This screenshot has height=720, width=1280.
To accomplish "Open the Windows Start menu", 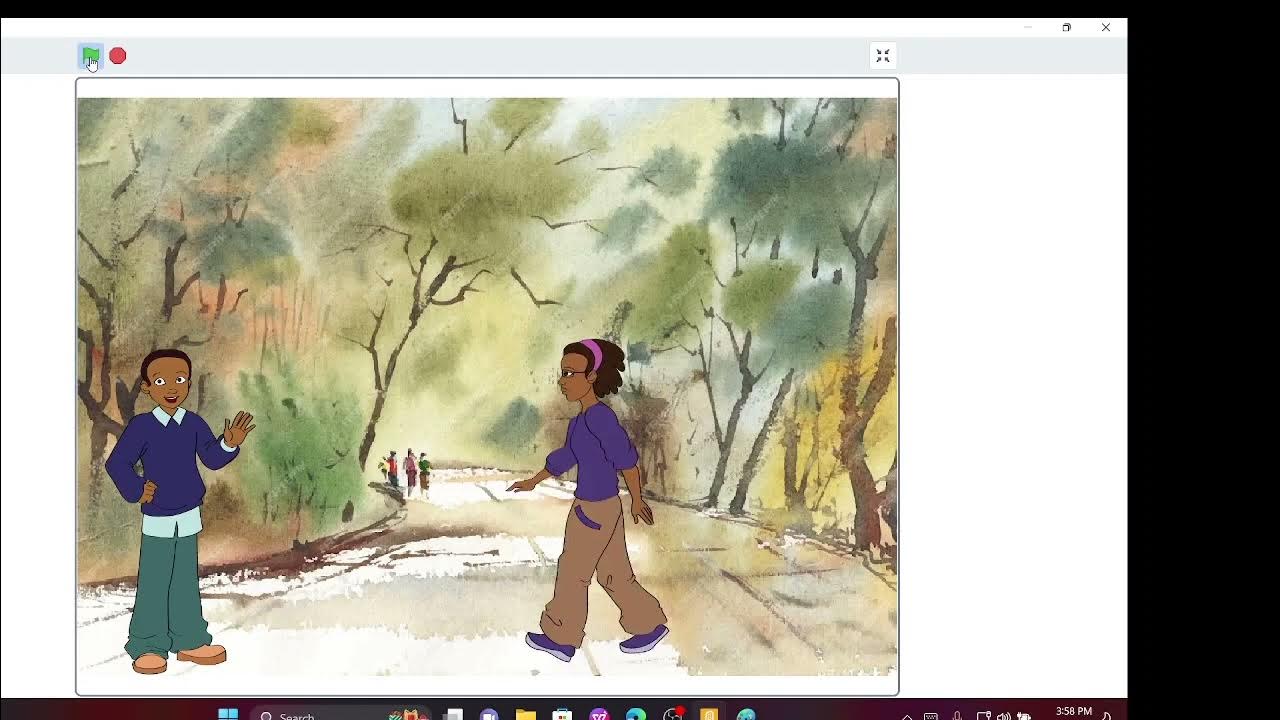I will [228, 714].
